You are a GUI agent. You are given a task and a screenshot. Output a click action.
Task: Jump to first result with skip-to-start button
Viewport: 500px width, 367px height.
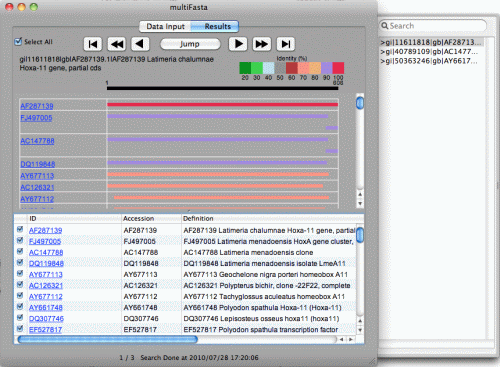(x=93, y=44)
